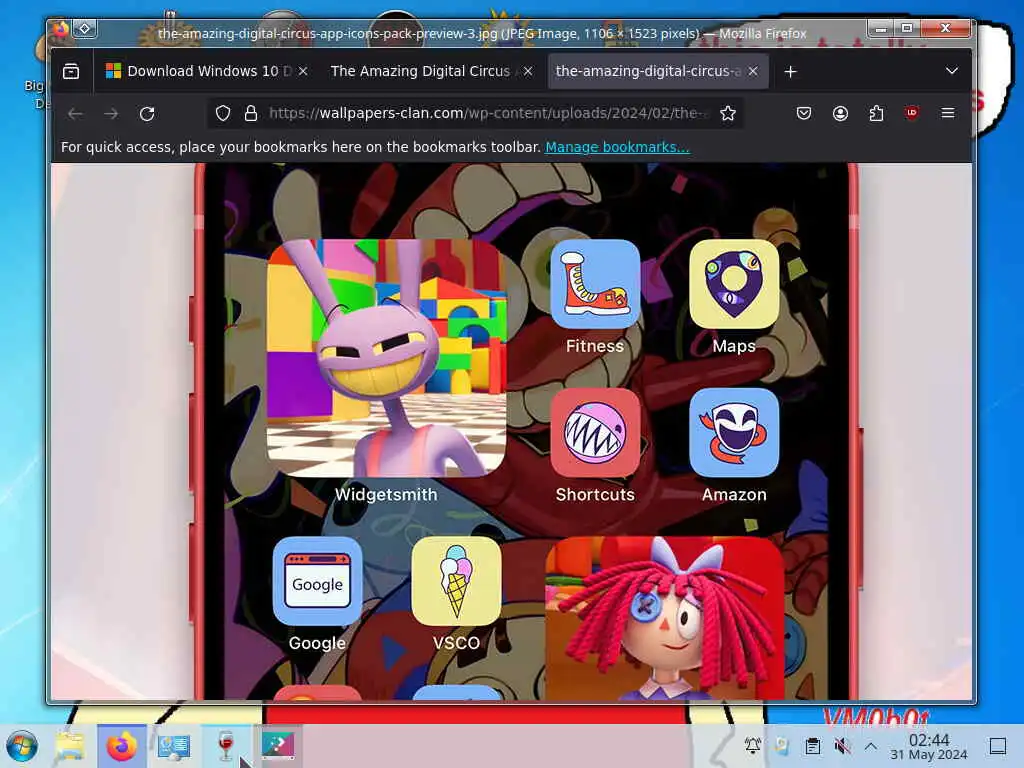The image size is (1024, 768).
Task: Open the file manager folder taskbar icon
Action: (x=70, y=746)
